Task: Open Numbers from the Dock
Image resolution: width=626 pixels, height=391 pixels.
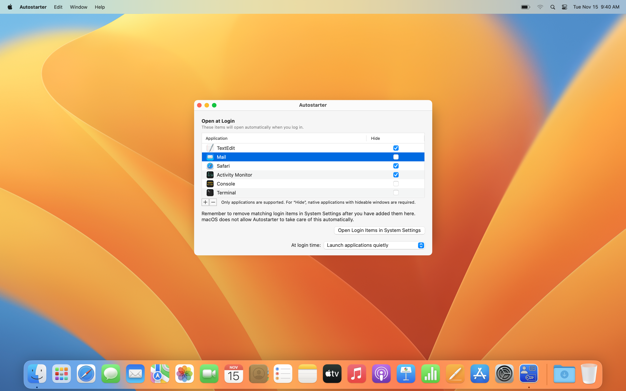Action: (x=430, y=374)
